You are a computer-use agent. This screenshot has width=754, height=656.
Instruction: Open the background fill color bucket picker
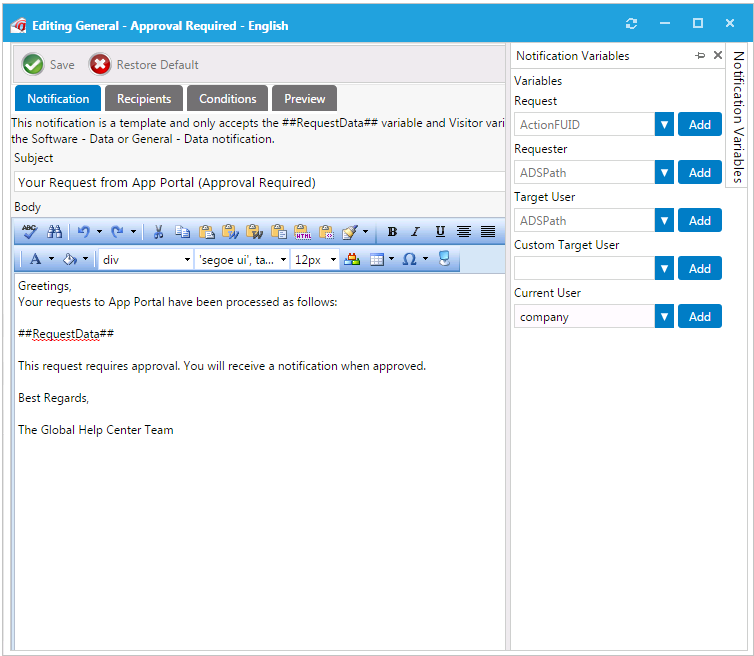[x=70, y=259]
